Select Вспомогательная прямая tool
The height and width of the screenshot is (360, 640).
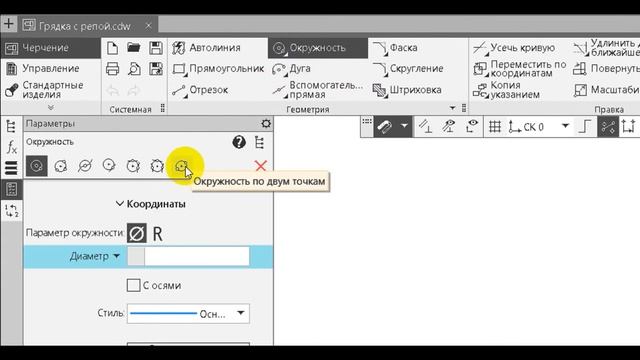(317, 90)
